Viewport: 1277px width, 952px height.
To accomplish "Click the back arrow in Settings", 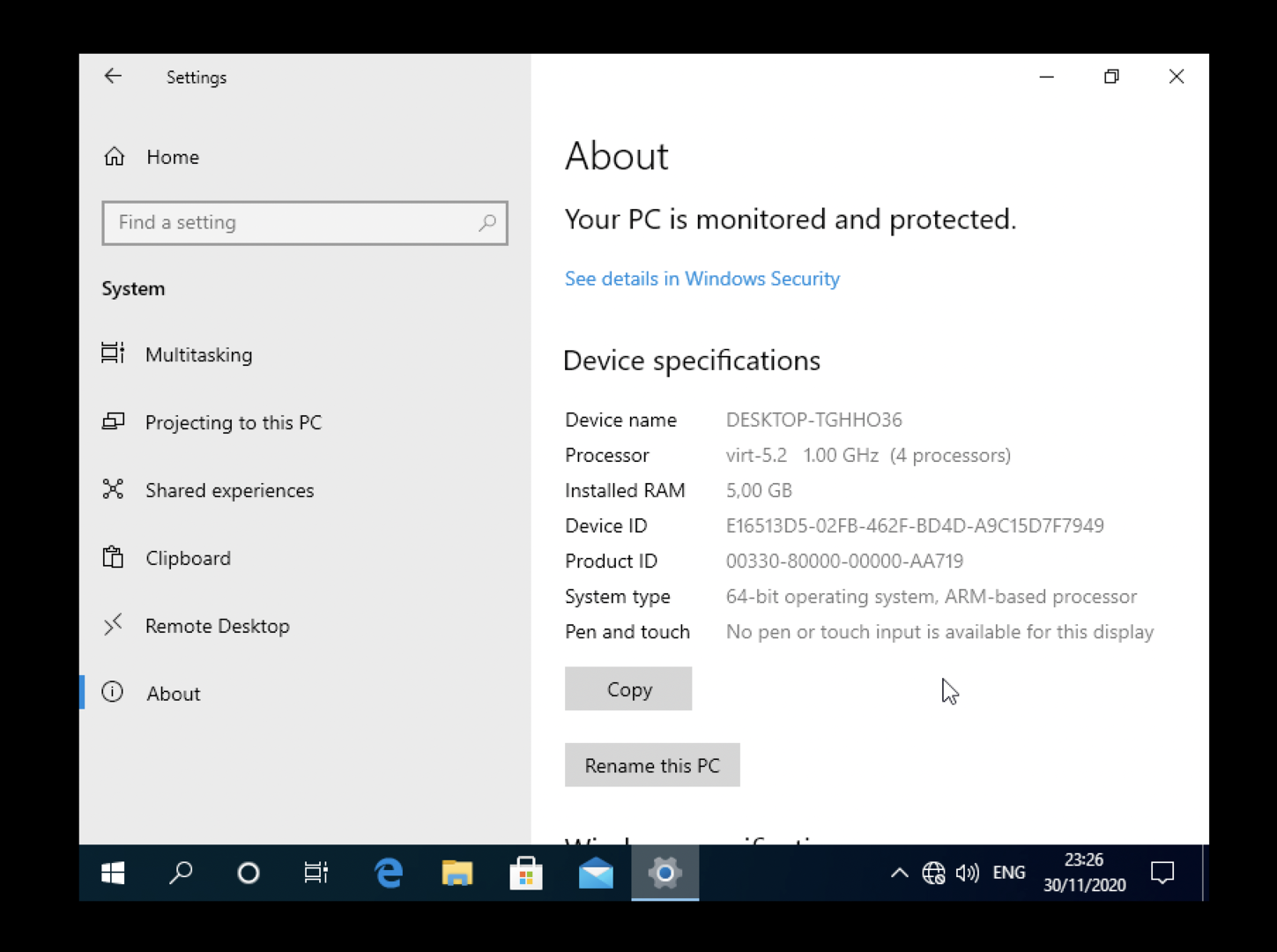I will click(x=113, y=77).
